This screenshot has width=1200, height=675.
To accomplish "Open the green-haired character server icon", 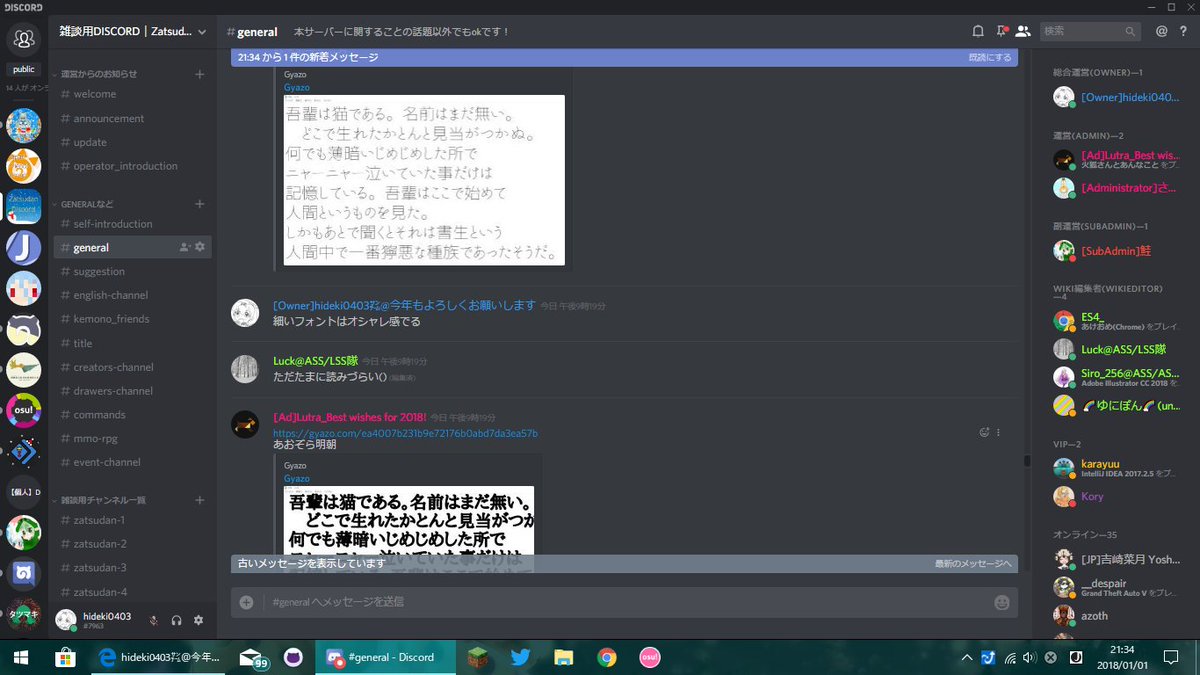I will [x=23, y=533].
